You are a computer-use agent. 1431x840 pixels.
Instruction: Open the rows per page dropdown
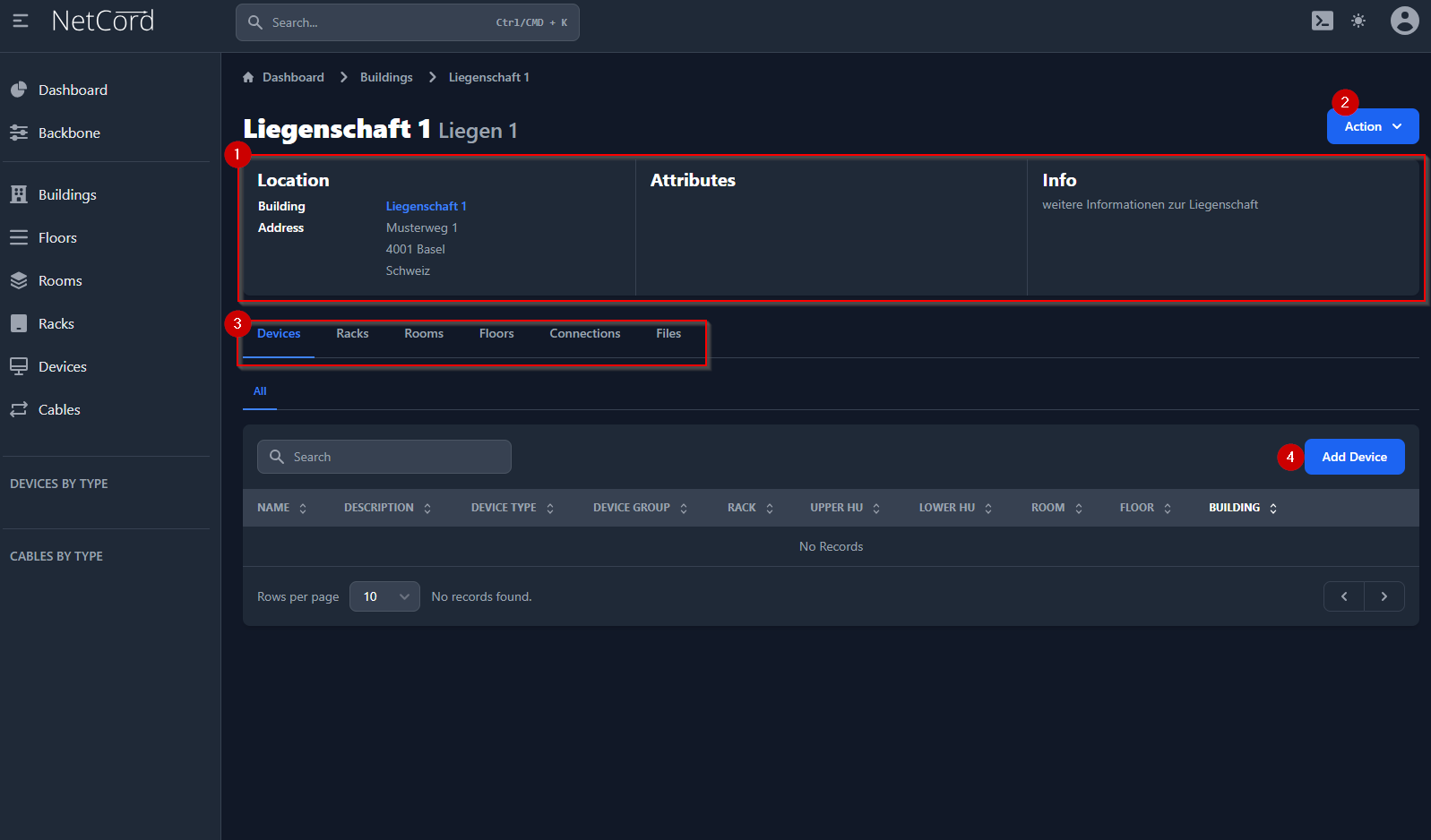tap(384, 596)
